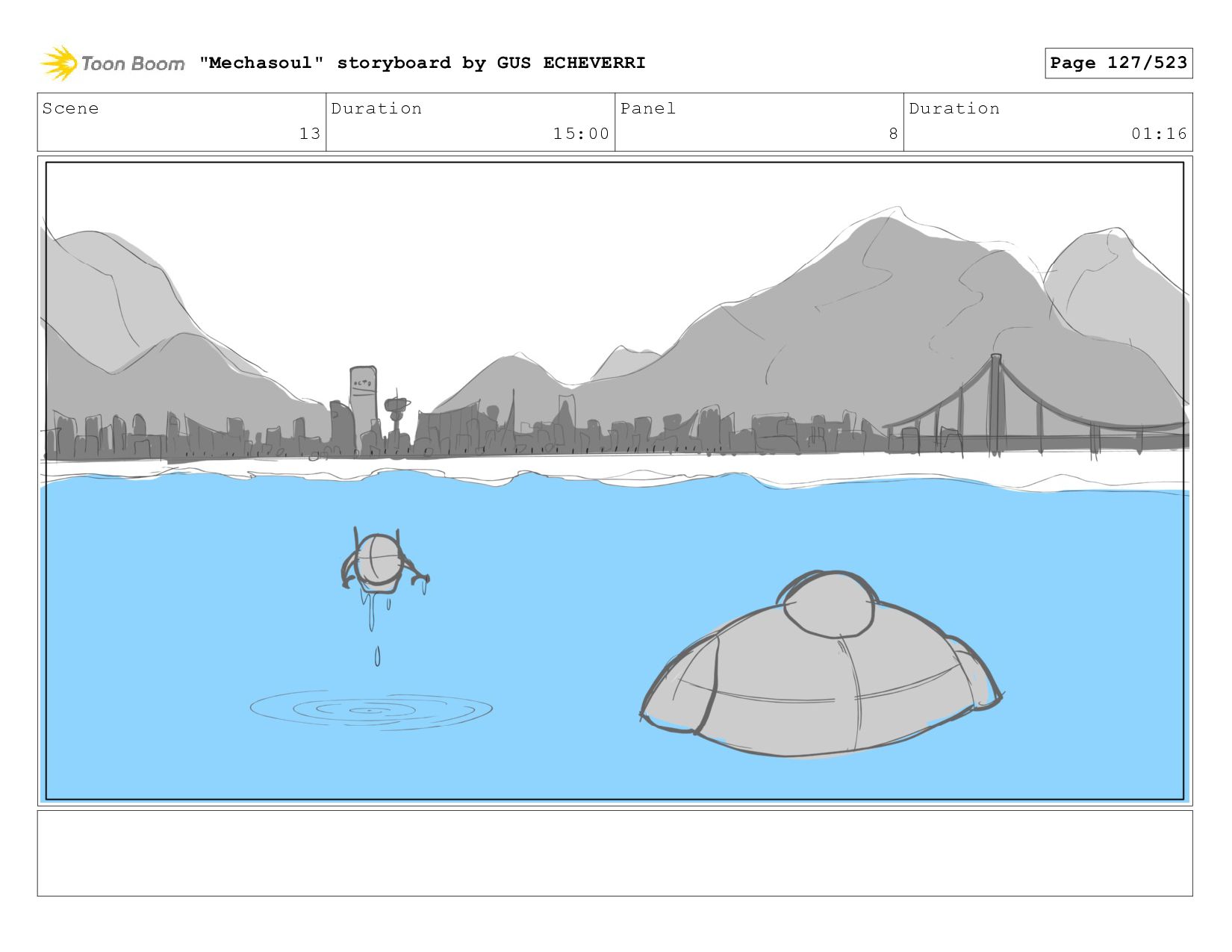Click the panel duration value 01:16
1232x952 pixels.
(x=1159, y=134)
